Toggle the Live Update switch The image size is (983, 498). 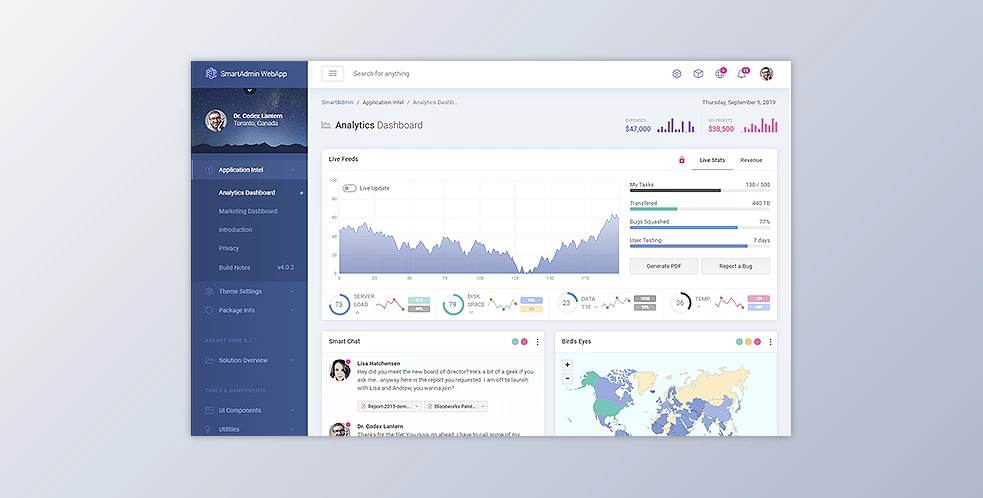pos(349,188)
